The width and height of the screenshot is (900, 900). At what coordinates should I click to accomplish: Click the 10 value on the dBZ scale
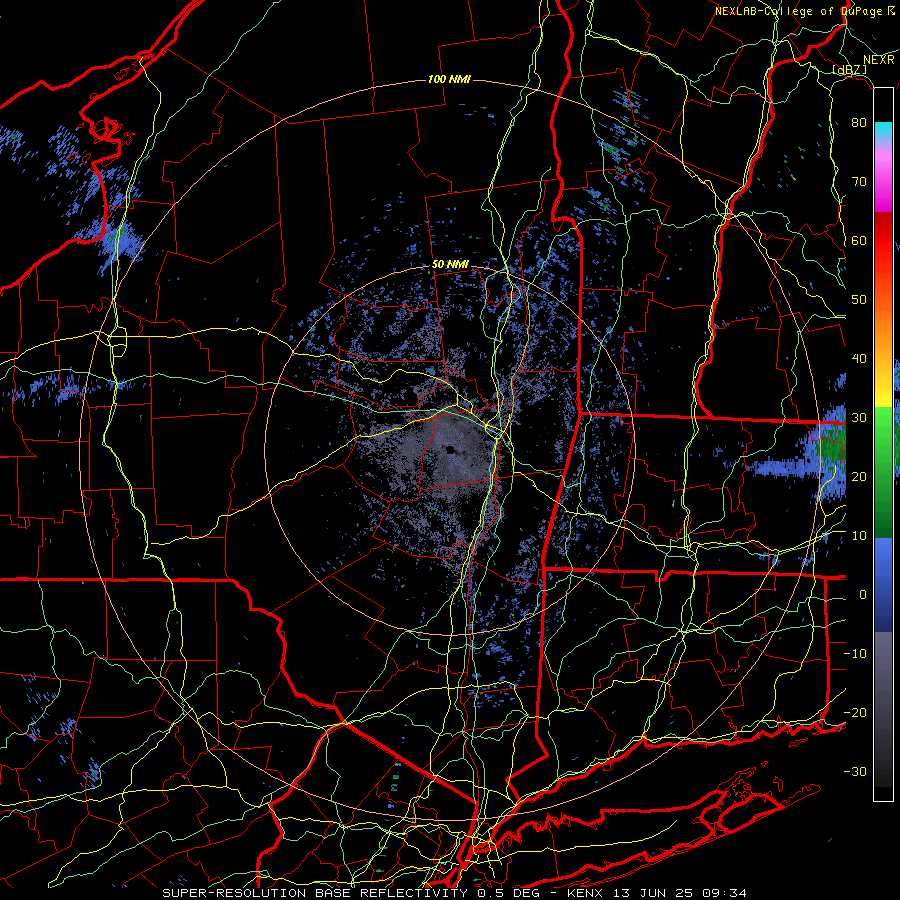(859, 536)
